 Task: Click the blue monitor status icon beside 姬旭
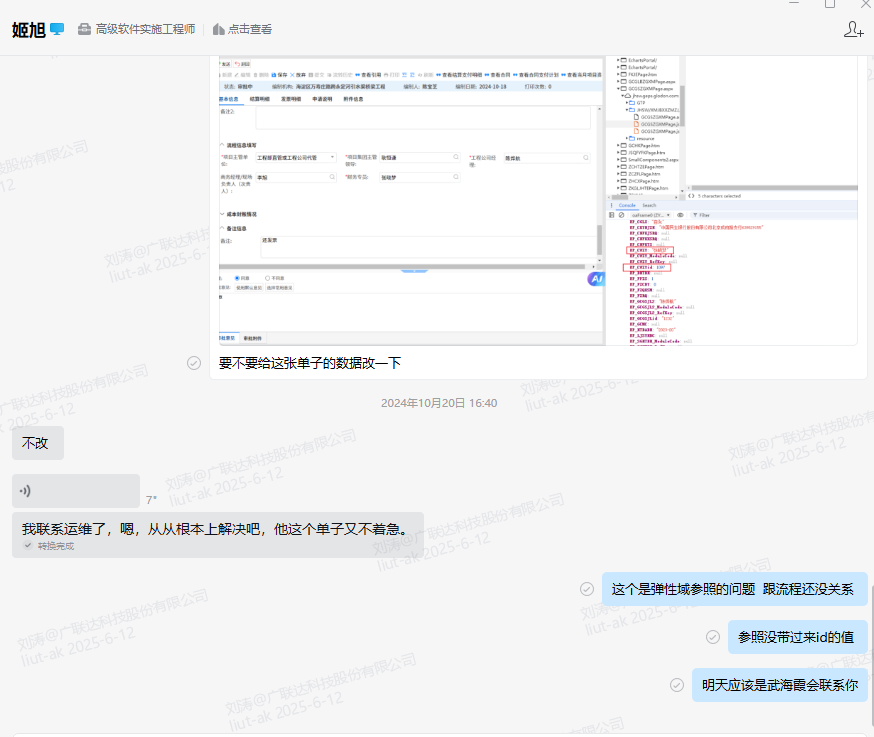(57, 29)
